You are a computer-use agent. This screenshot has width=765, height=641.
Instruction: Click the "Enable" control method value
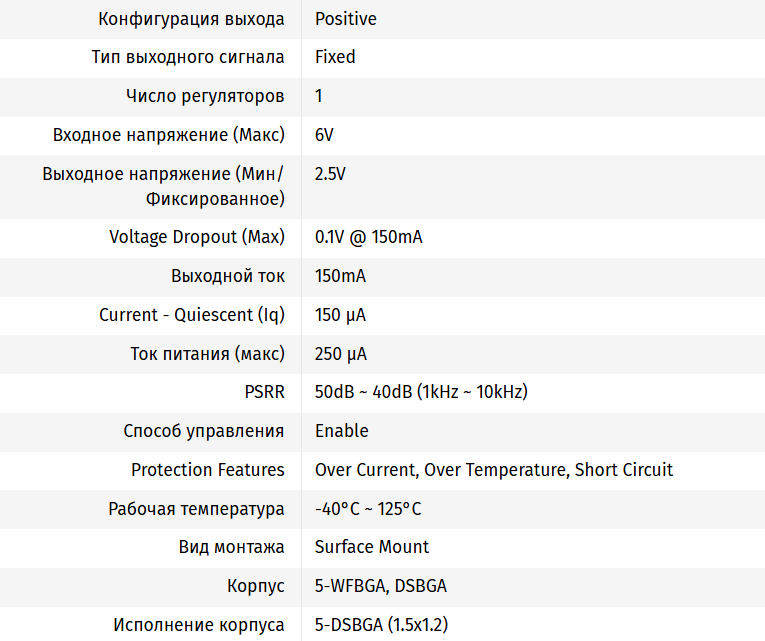[341, 431]
